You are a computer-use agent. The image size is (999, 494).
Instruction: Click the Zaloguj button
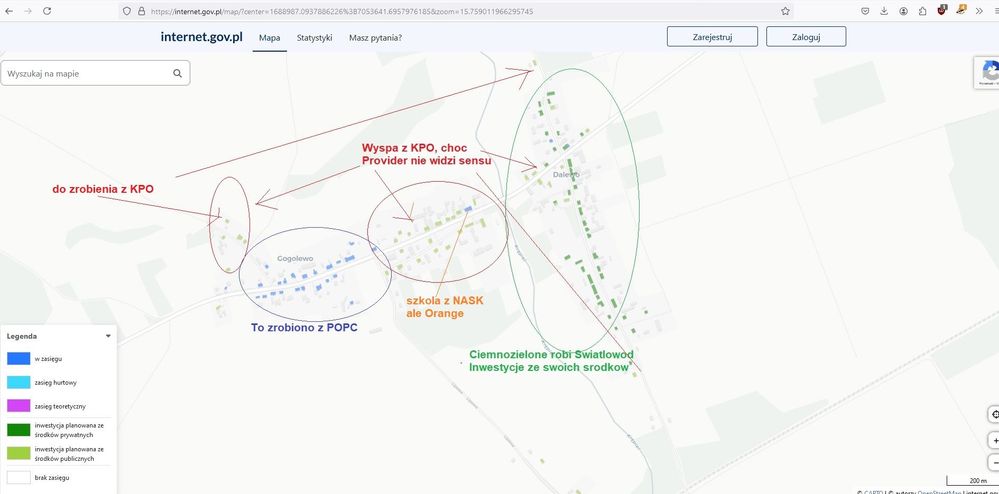pyautogui.click(x=806, y=36)
